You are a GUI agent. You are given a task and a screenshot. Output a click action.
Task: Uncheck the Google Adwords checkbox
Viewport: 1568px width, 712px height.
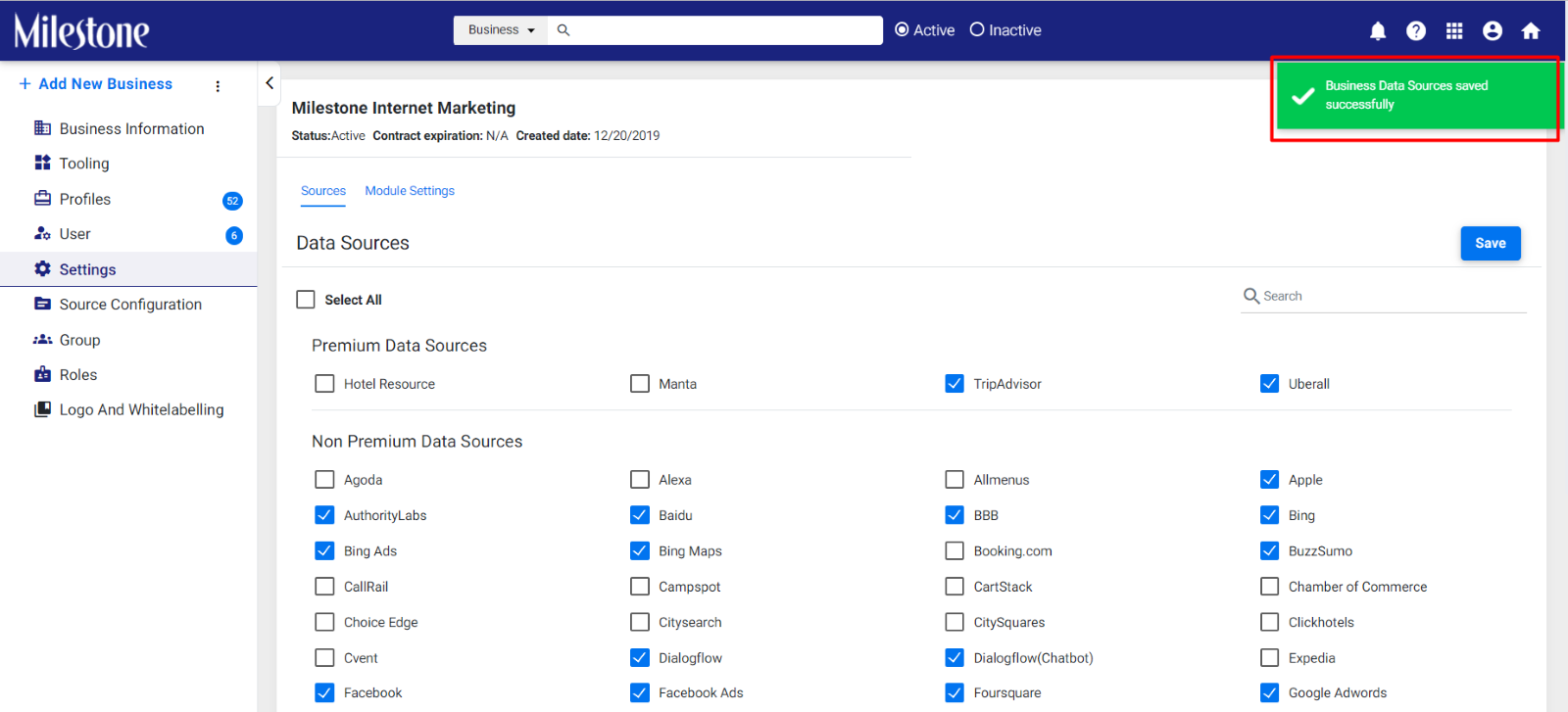point(1269,693)
